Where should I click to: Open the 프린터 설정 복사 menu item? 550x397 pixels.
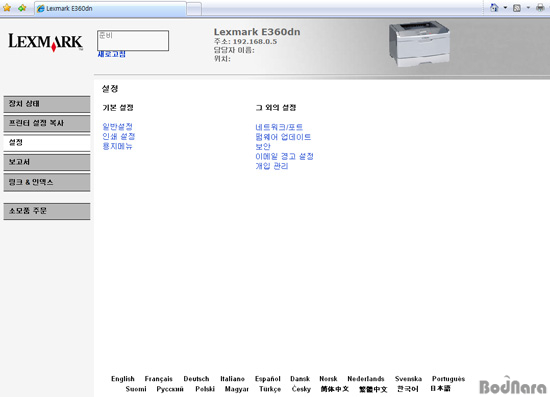[47, 123]
